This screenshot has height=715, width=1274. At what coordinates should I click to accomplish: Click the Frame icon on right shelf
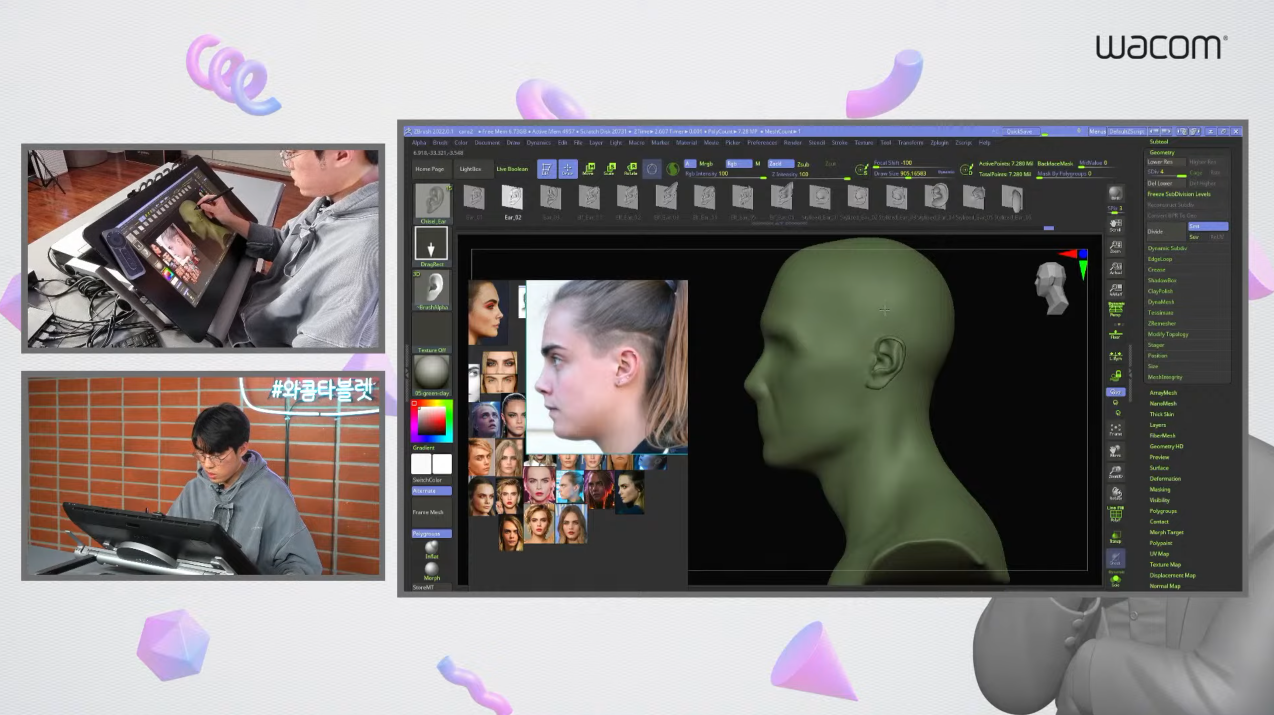click(1116, 430)
